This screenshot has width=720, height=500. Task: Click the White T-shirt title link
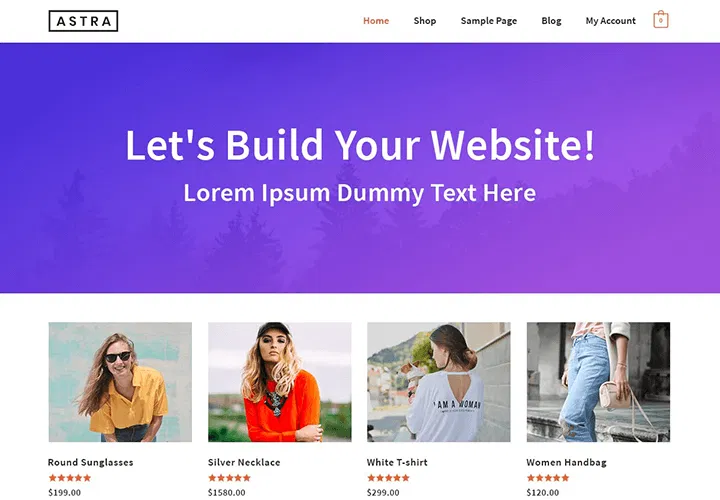click(x=397, y=462)
